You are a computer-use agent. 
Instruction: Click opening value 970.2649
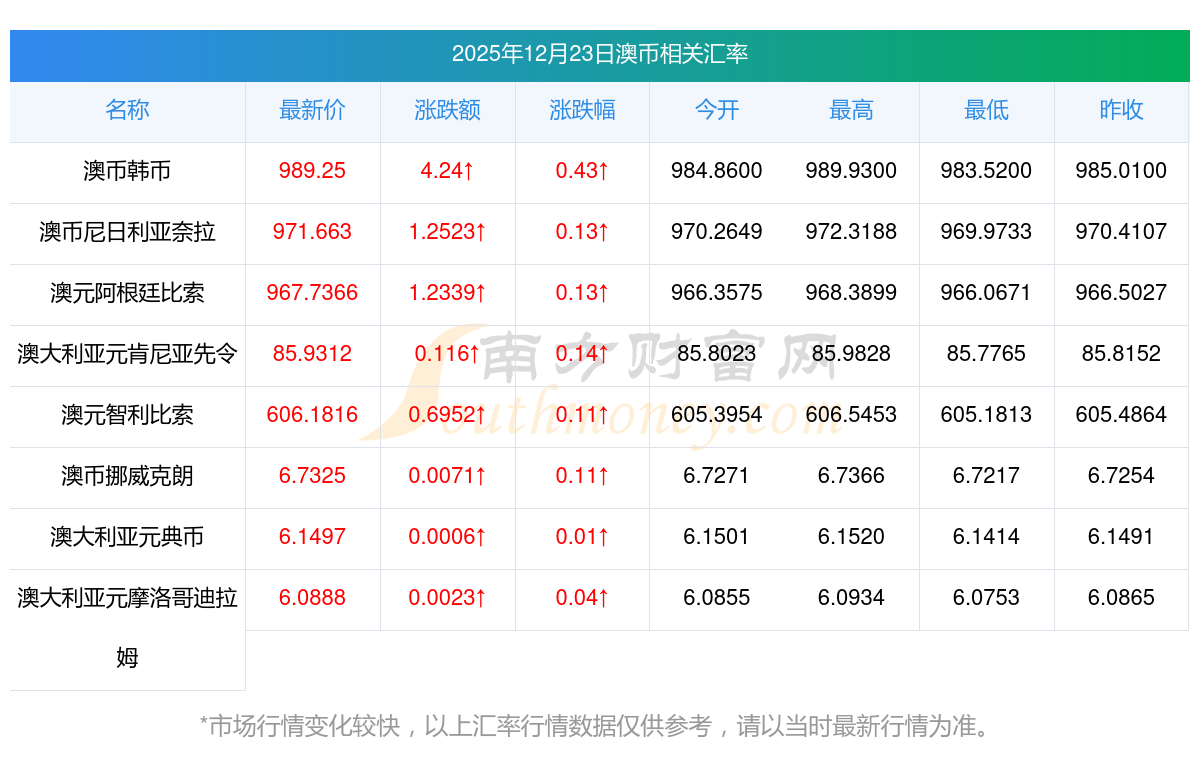tap(717, 232)
